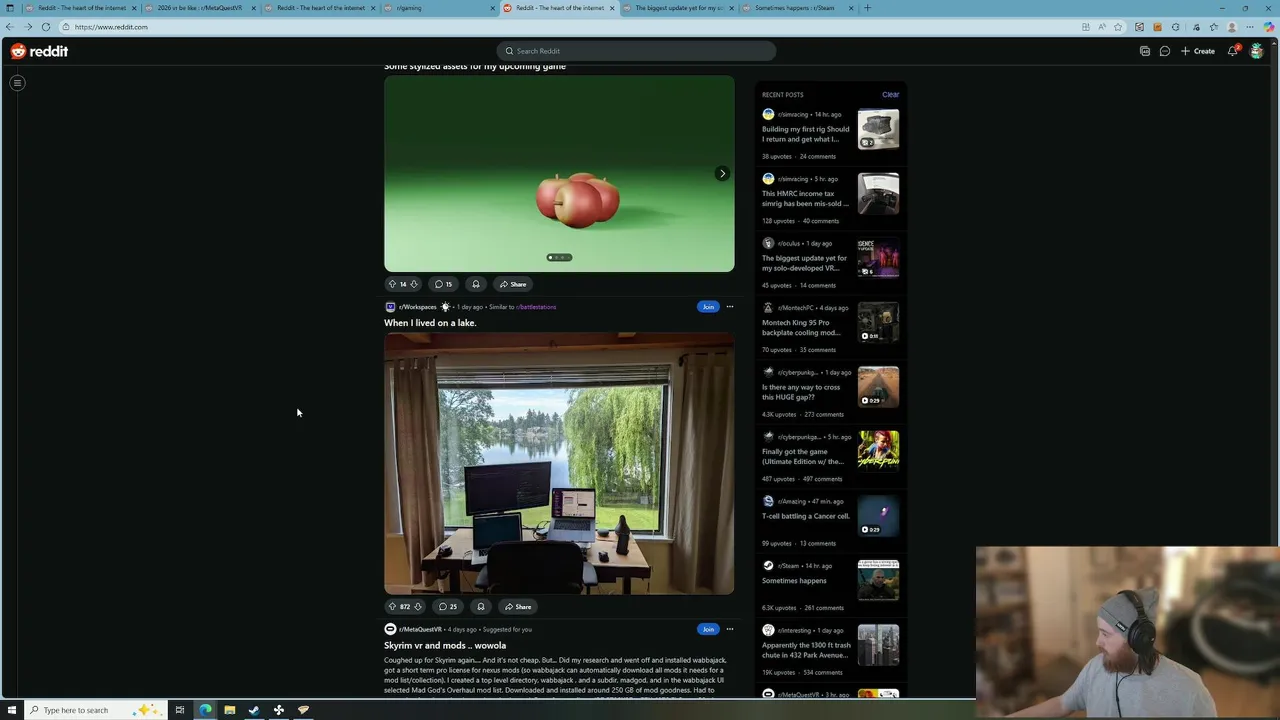Open the r/Workspaces community link

(417, 307)
